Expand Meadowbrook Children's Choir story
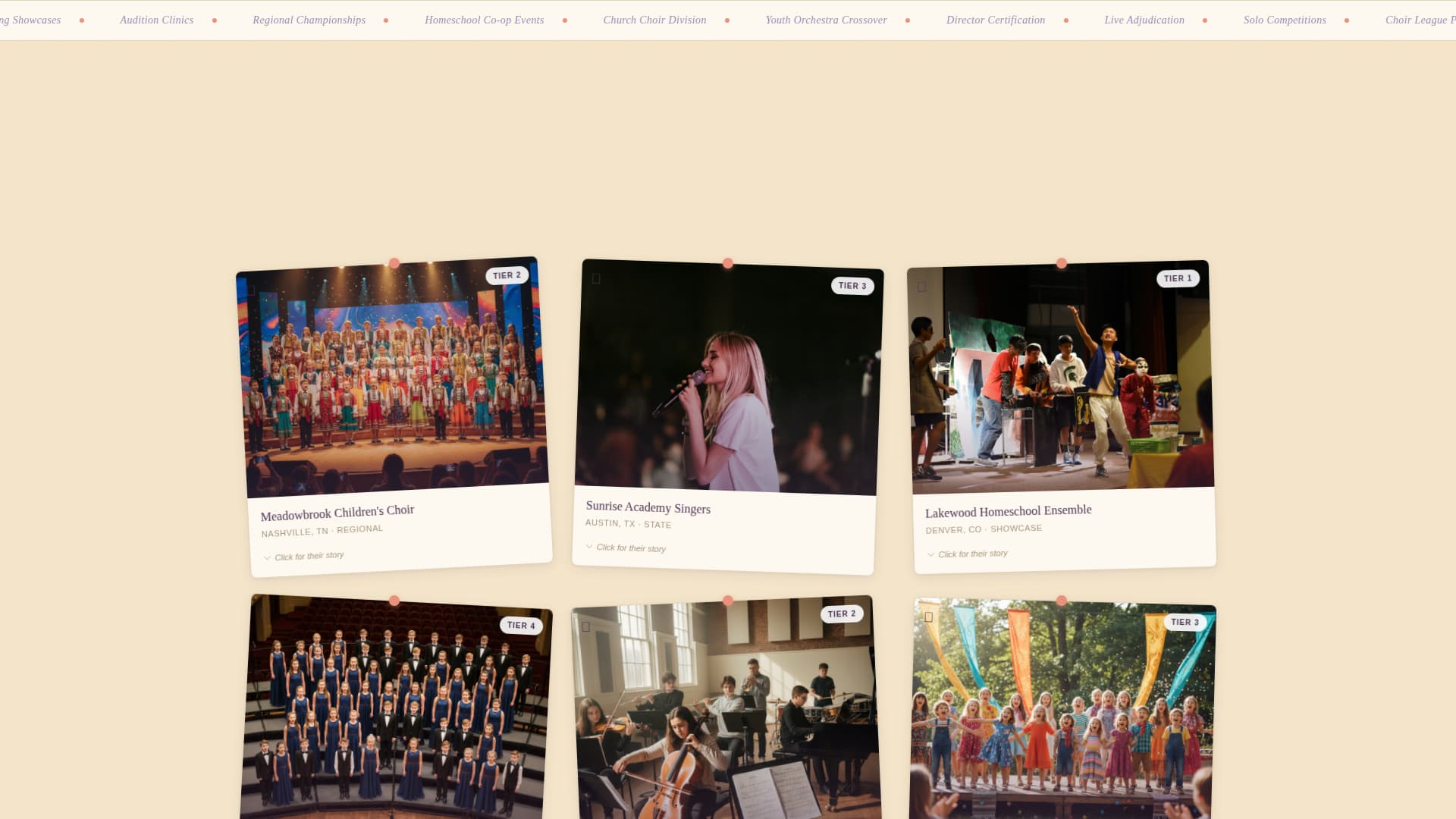This screenshot has height=819, width=1456. point(304,556)
